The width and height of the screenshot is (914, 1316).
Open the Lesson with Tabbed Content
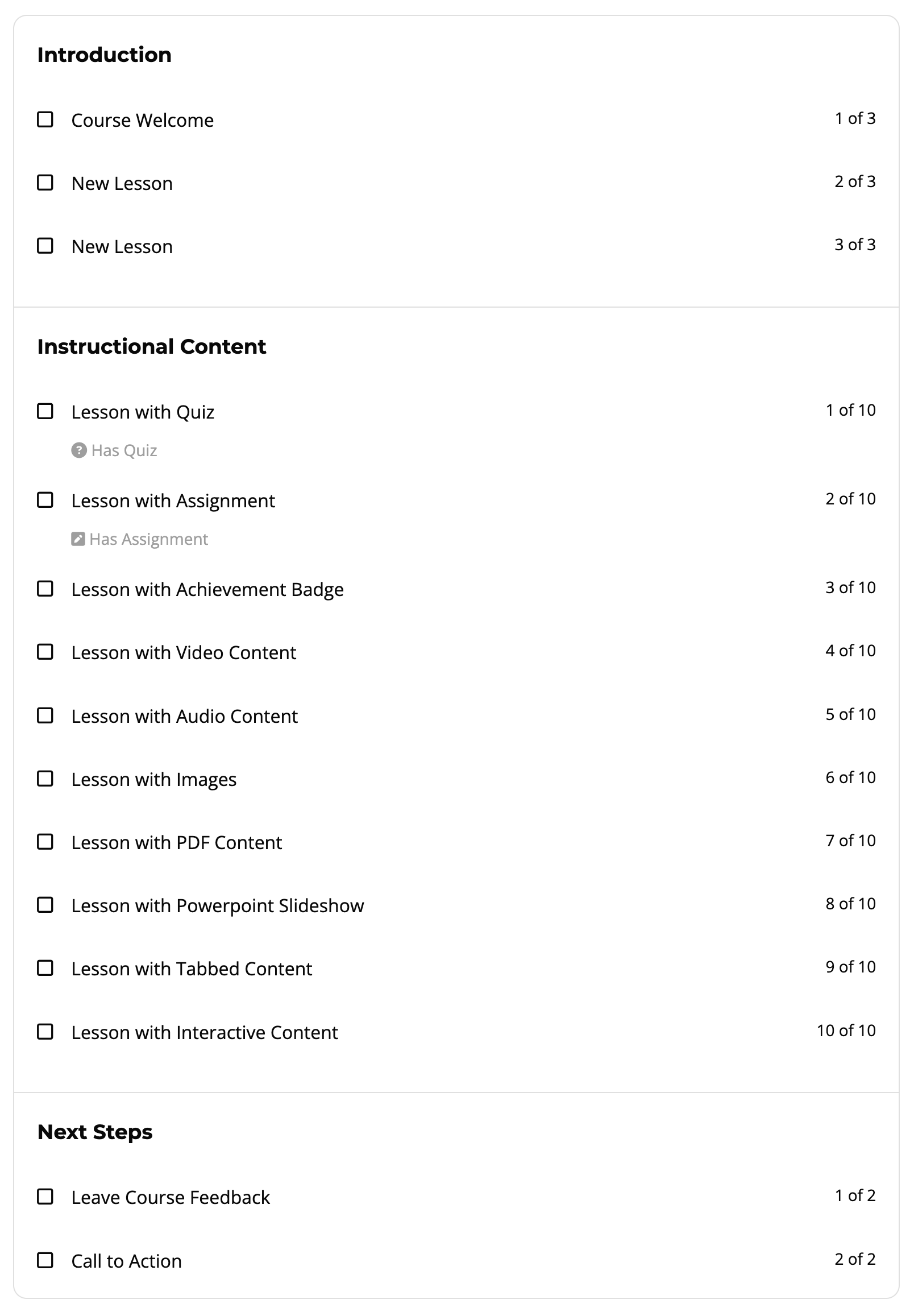[x=192, y=969]
